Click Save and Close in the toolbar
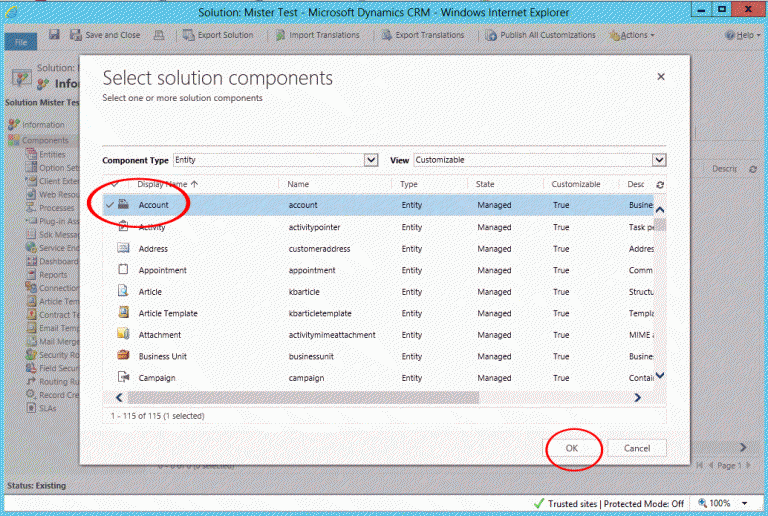Screen dimensions: 768x516 pos(105,35)
